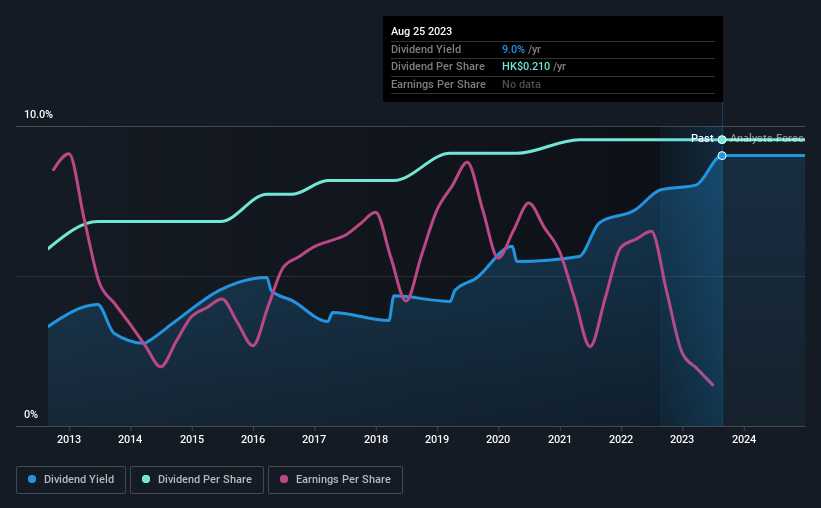Click the teal Dividend Per Share legend dot
The image size is (821, 508).
click(146, 479)
